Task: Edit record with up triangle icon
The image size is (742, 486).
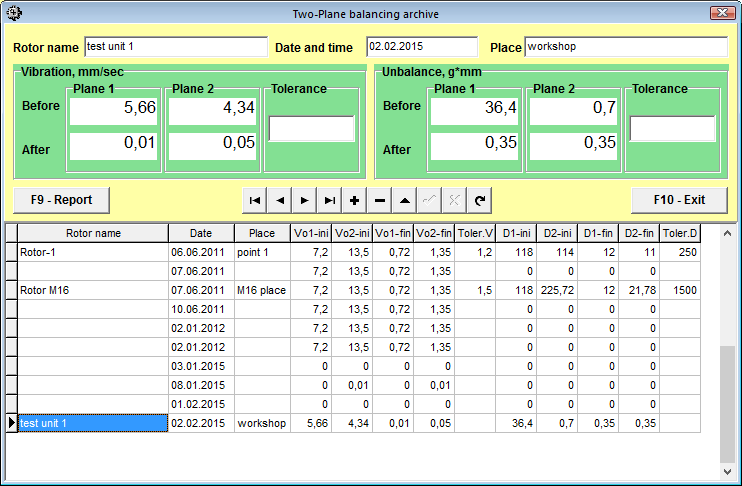Action: pos(405,200)
